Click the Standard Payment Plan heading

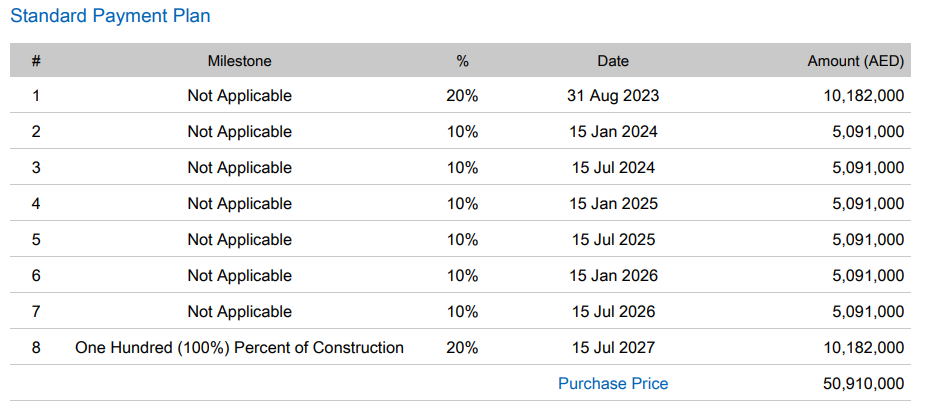[x=110, y=17]
